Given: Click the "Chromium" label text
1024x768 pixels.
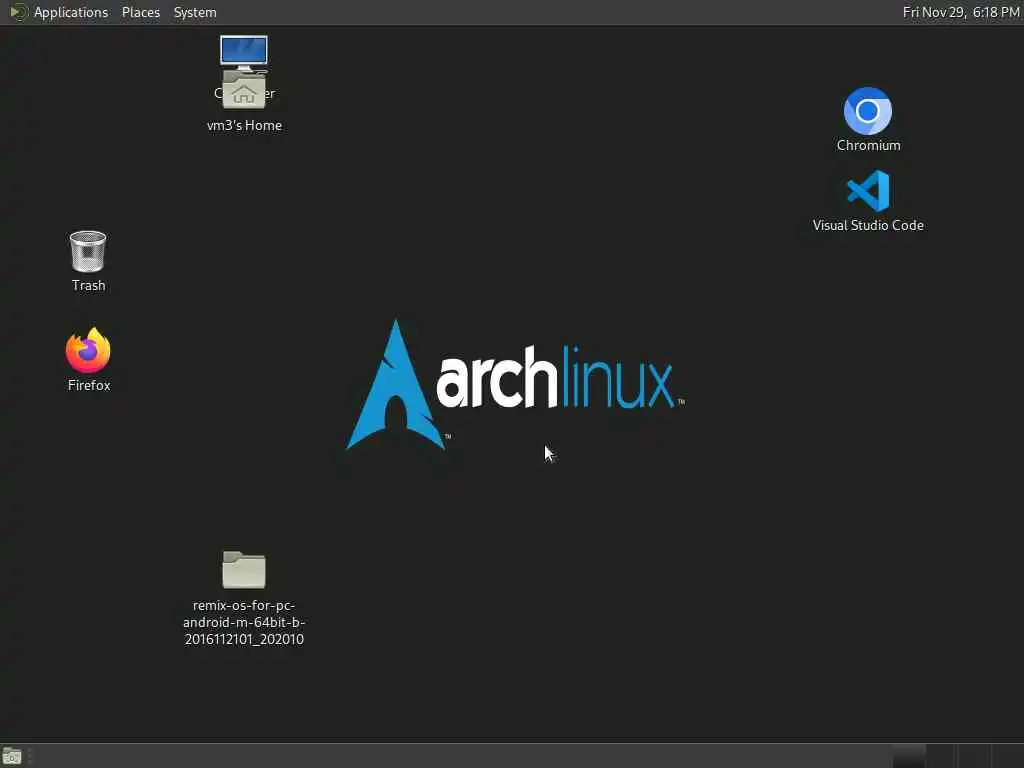Looking at the screenshot, I should tap(869, 146).
